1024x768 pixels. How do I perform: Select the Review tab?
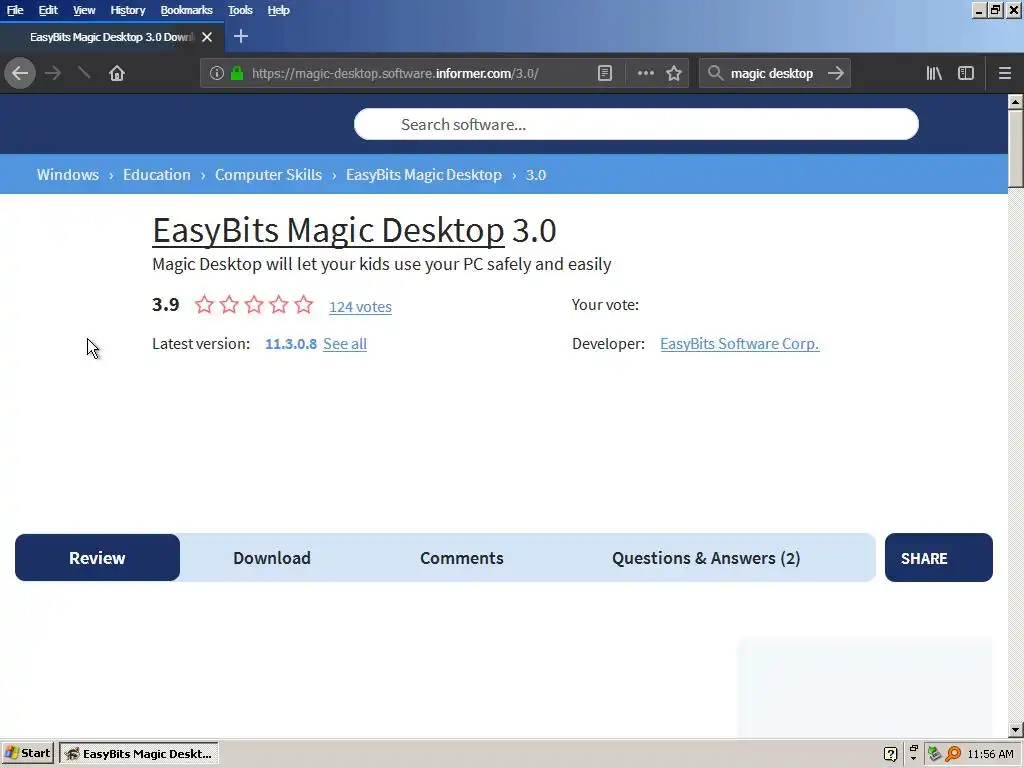[x=97, y=558]
